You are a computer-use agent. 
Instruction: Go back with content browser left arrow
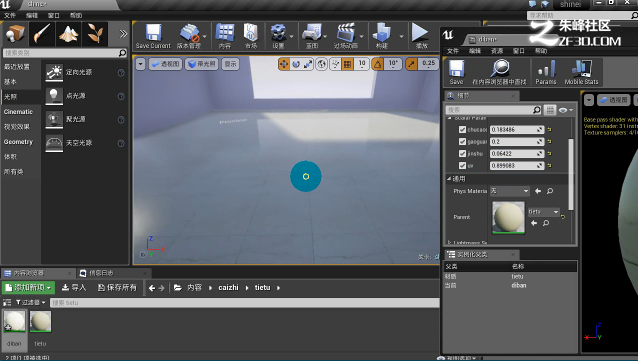point(152,288)
